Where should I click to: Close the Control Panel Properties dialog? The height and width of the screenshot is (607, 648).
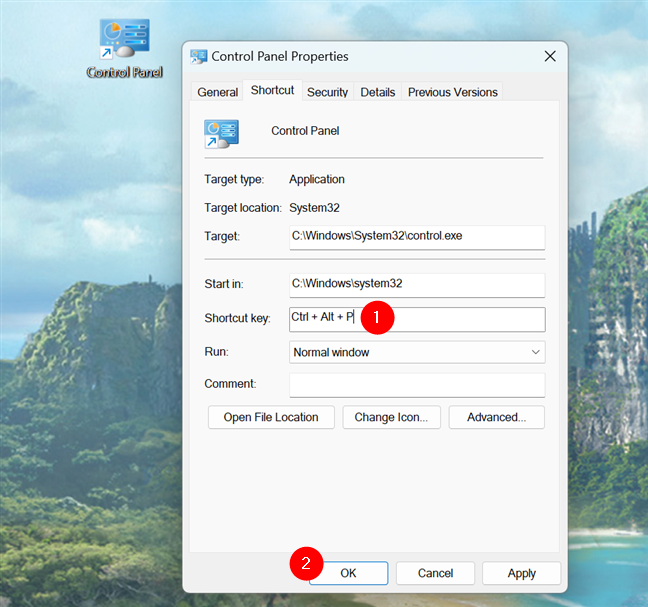[x=550, y=56]
